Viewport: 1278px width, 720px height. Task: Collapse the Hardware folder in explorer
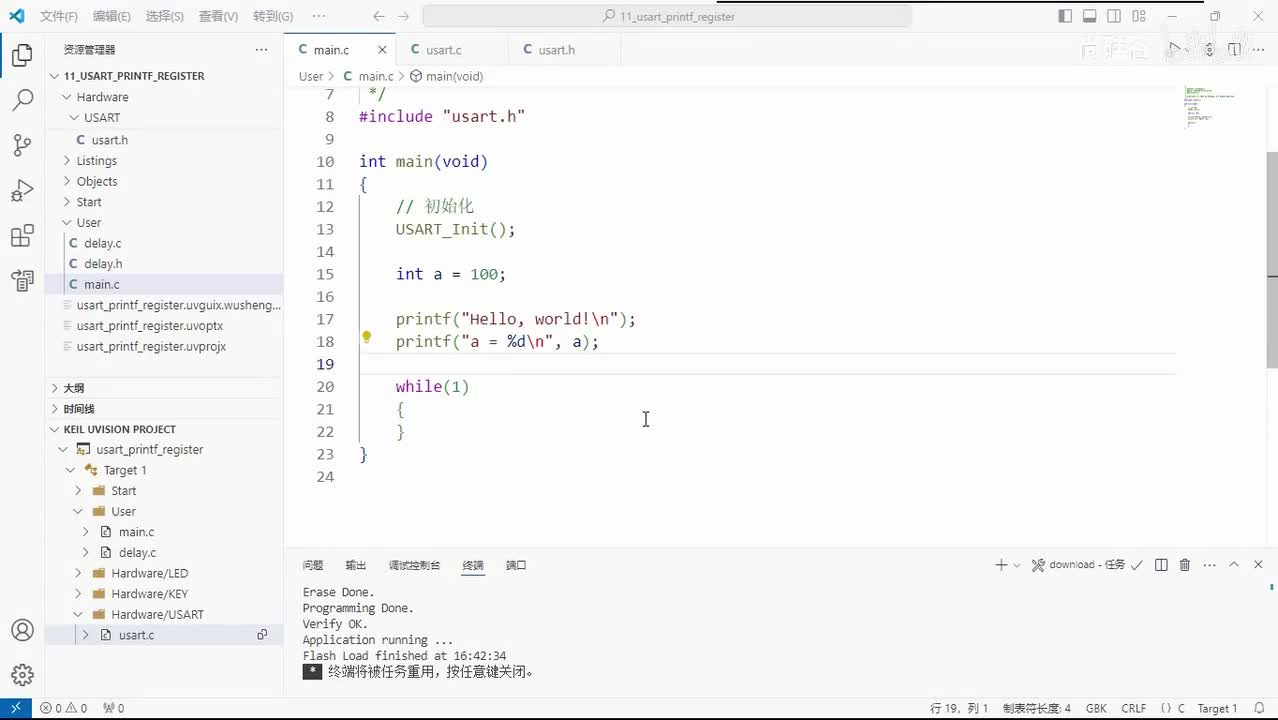click(67, 97)
